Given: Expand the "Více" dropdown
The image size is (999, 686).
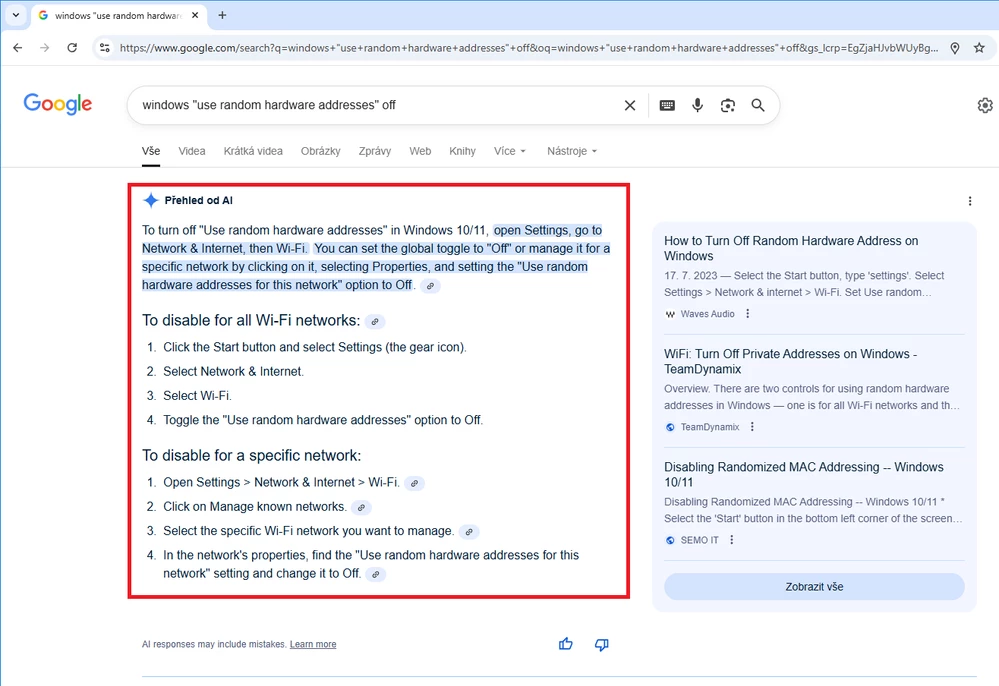Looking at the screenshot, I should click(510, 151).
